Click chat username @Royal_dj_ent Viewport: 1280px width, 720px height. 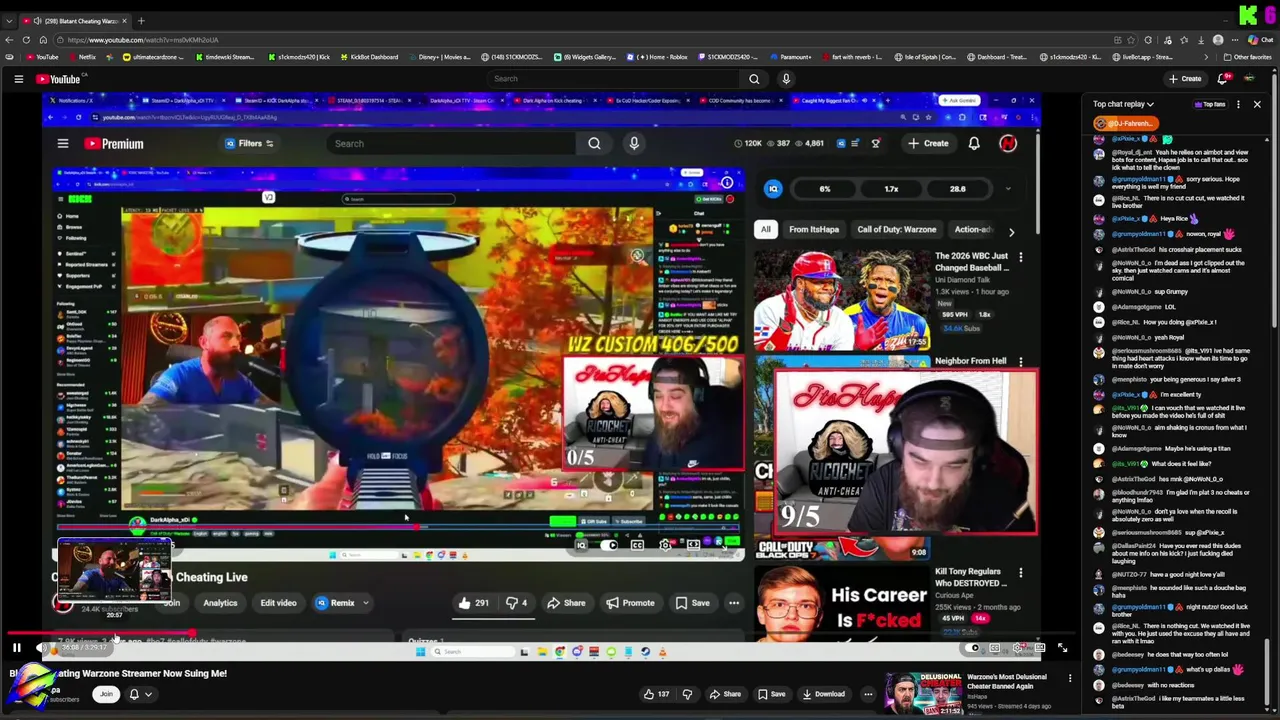(1134, 152)
